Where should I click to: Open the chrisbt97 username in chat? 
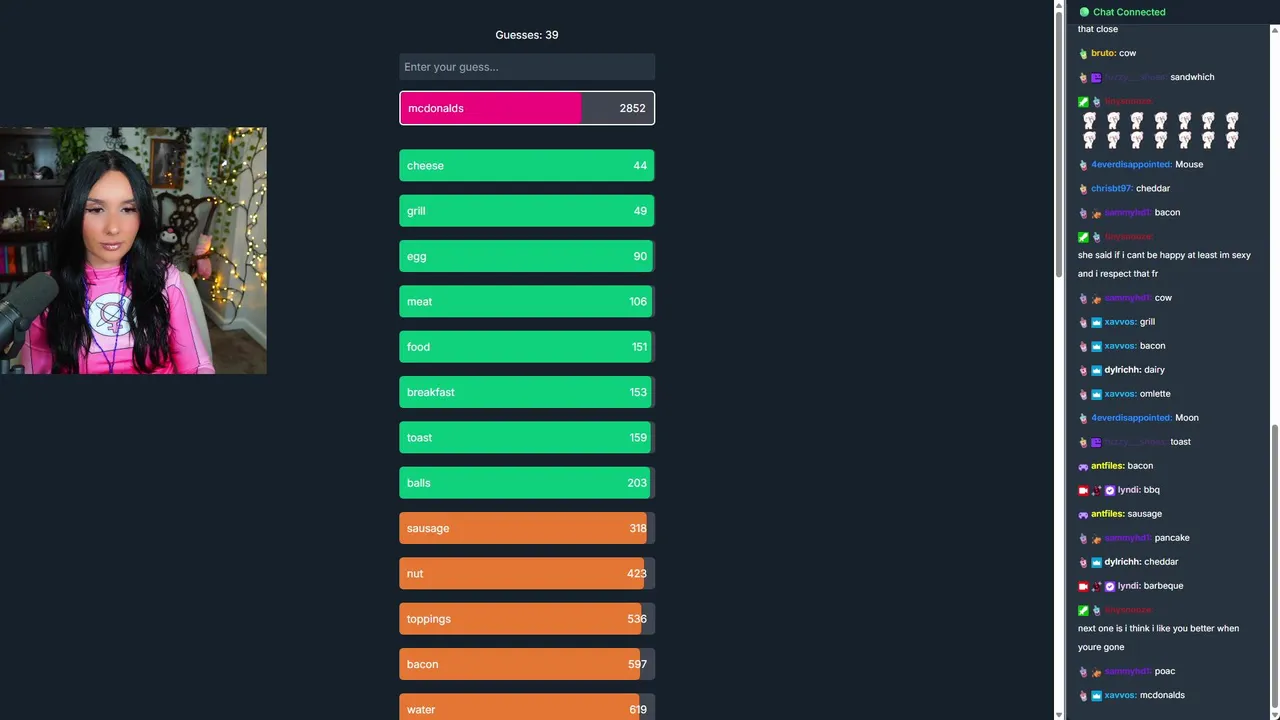pyautogui.click(x=1112, y=189)
